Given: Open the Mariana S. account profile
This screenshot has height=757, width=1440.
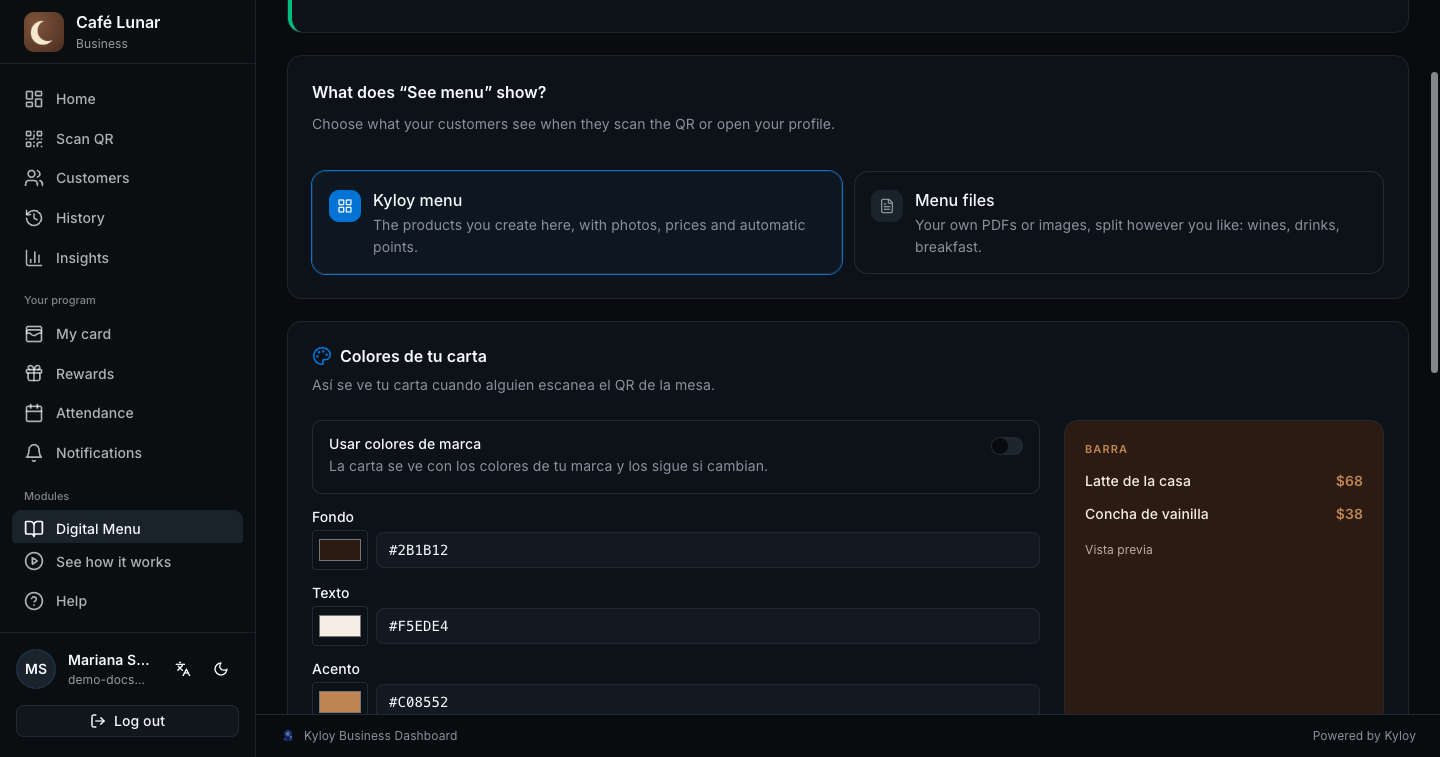Looking at the screenshot, I should click(x=84, y=669).
